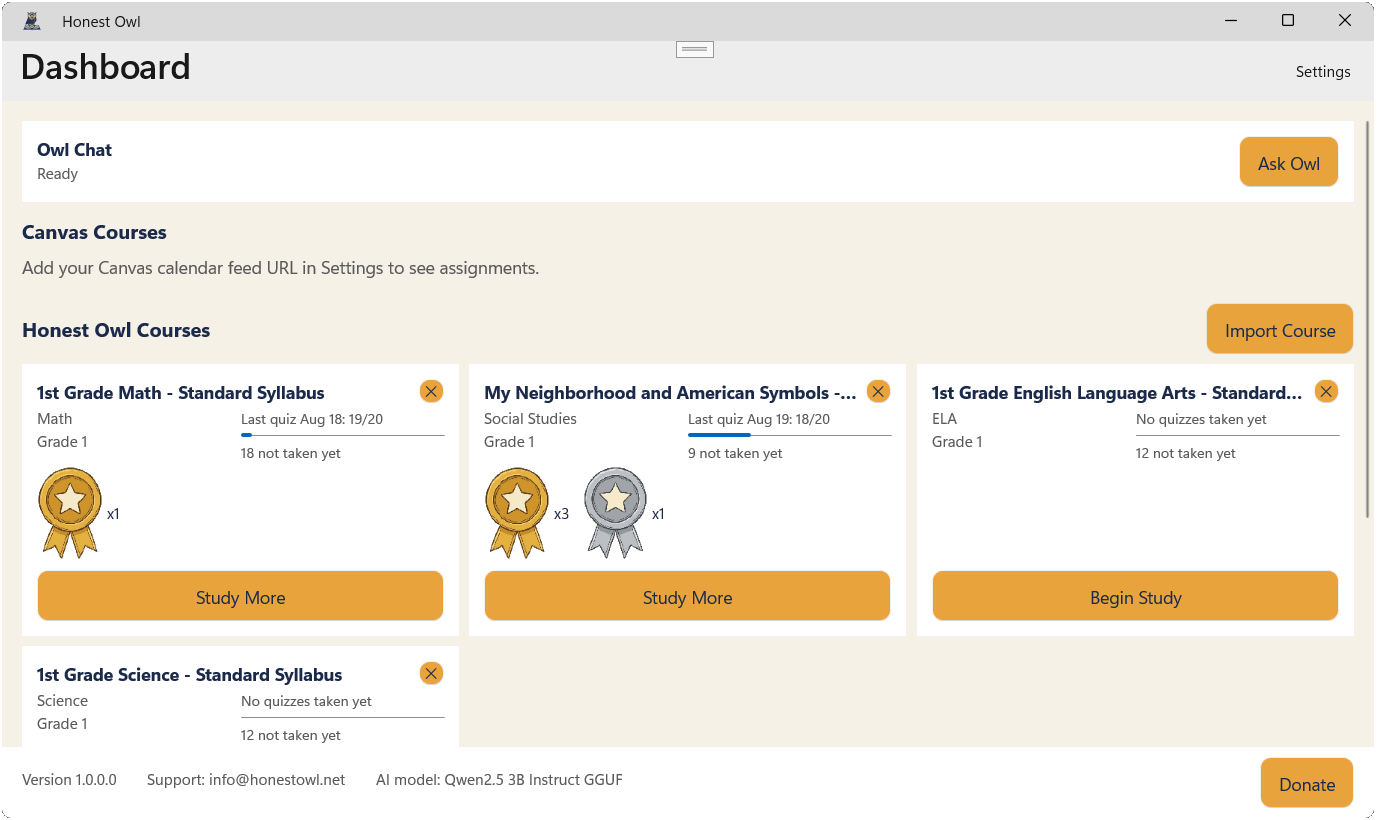
Task: Click the vertical scrollbar of the dashboard
Action: point(1368,320)
